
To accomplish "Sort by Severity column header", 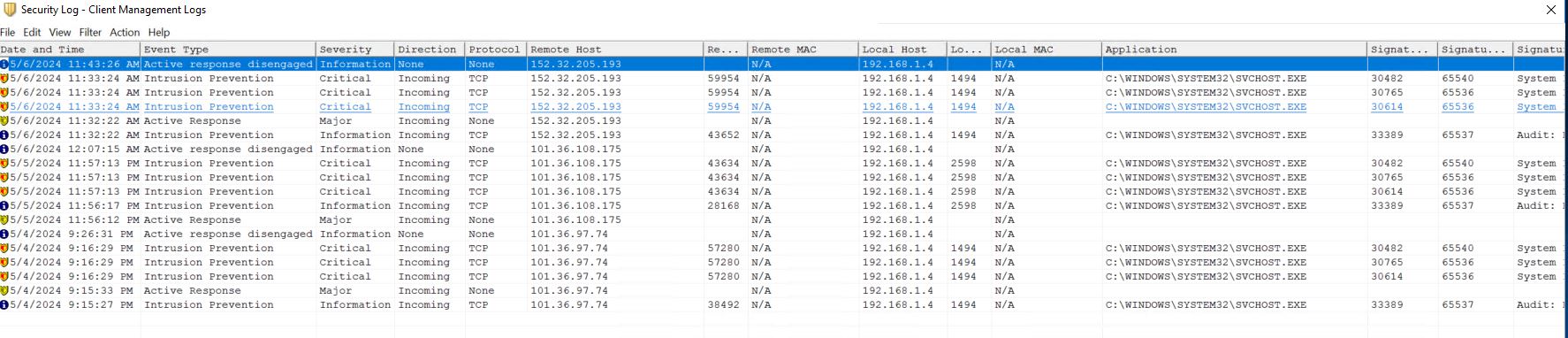I will point(355,50).
